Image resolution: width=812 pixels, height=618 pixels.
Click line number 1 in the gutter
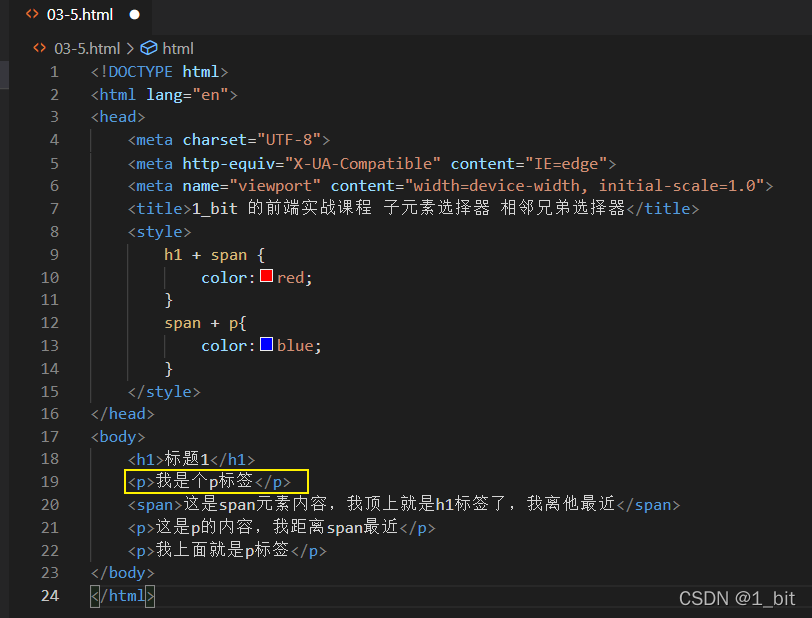point(54,72)
